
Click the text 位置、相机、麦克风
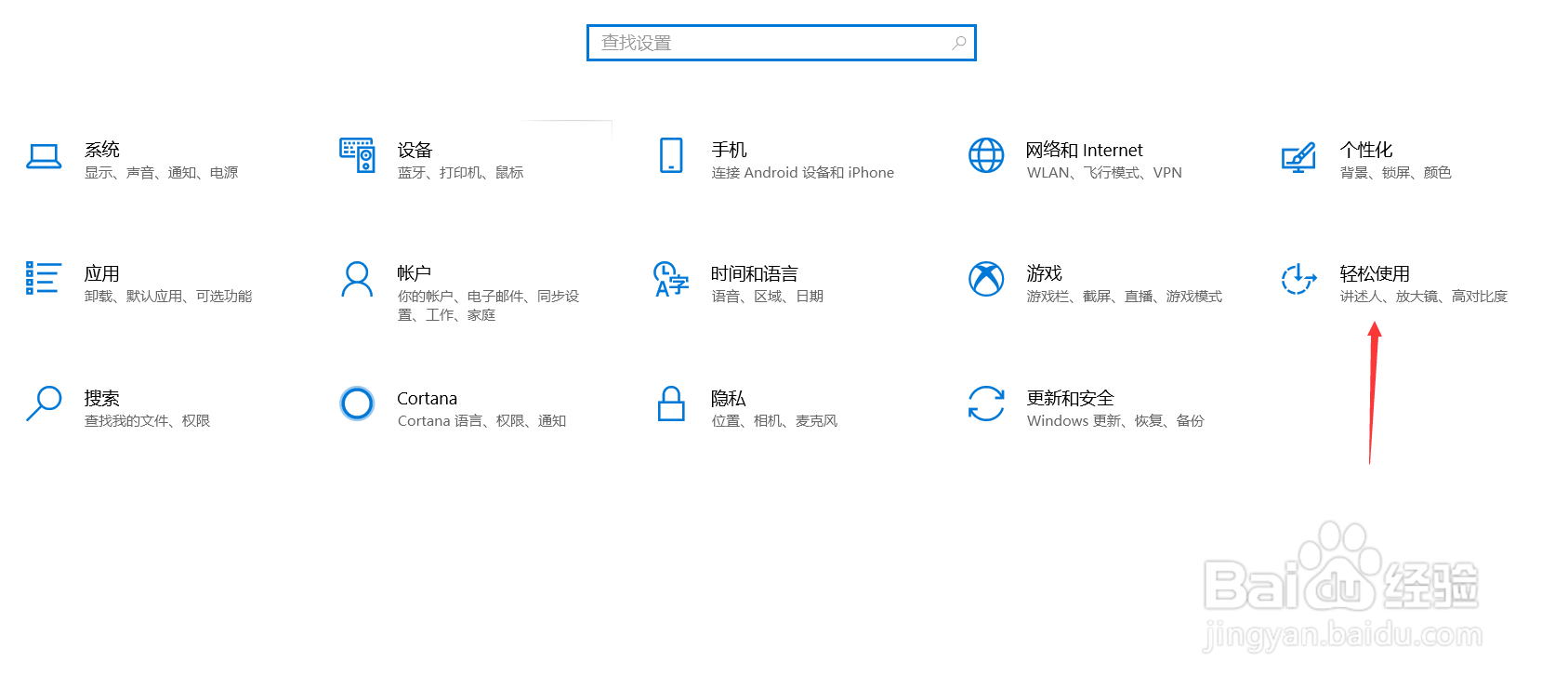click(x=775, y=421)
